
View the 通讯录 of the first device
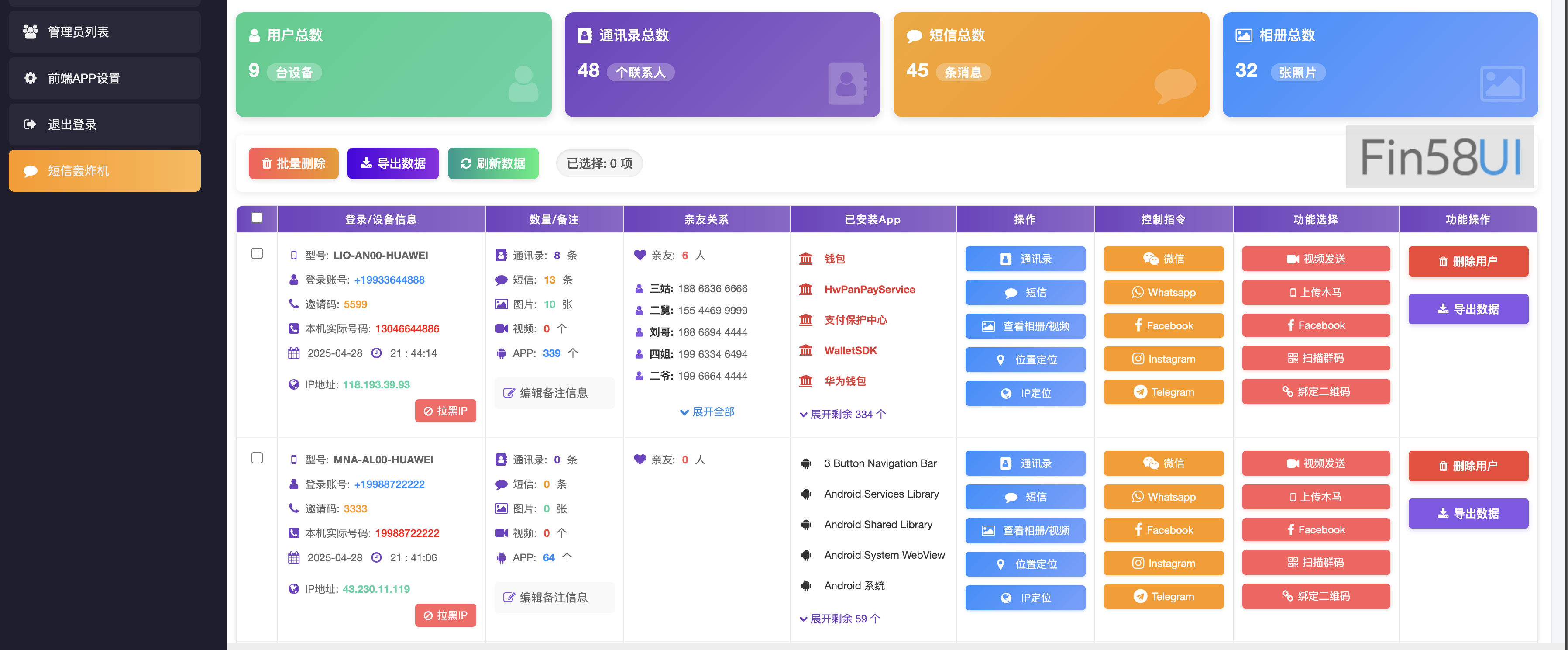click(x=1025, y=258)
